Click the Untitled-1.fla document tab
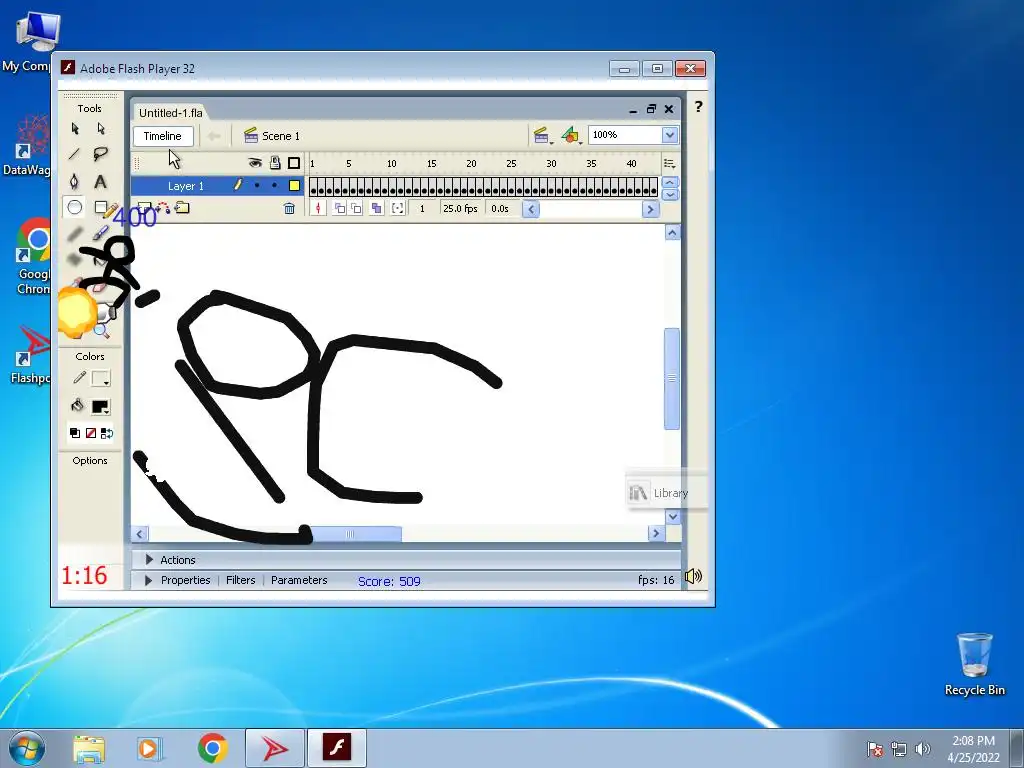The height and width of the screenshot is (768, 1024). click(x=170, y=112)
